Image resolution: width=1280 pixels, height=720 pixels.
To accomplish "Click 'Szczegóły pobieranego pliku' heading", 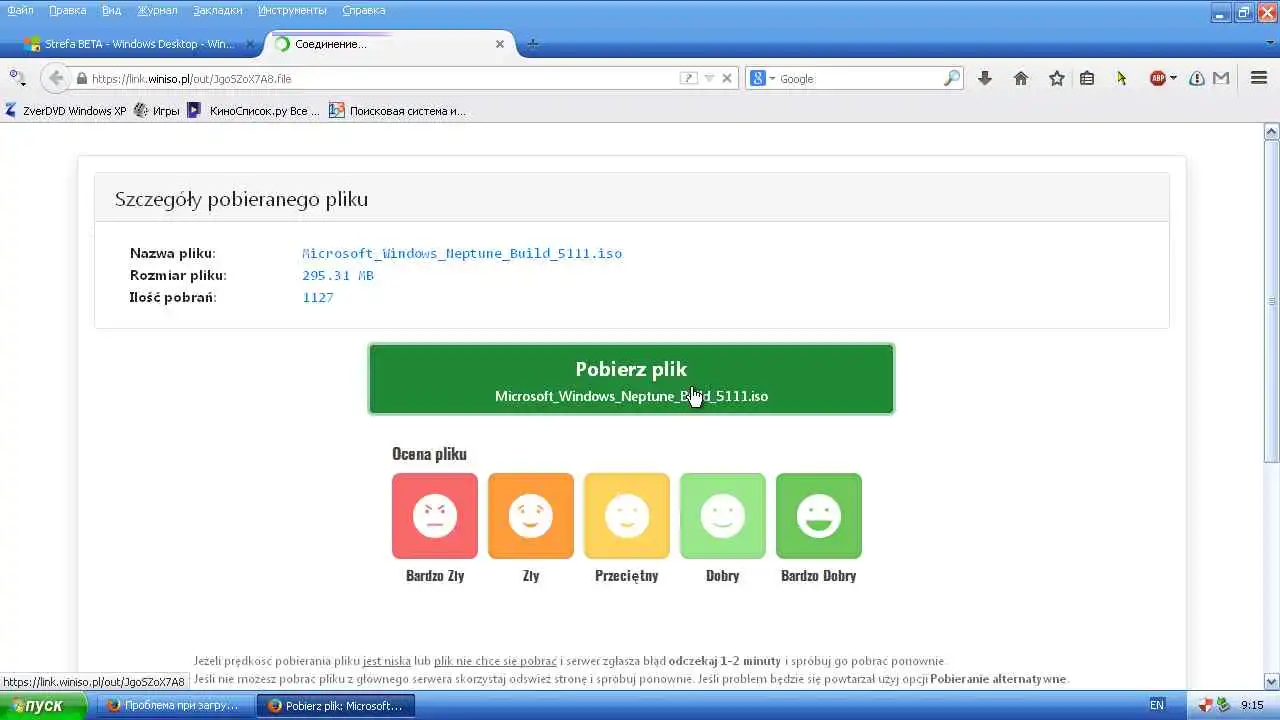I will pyautogui.click(x=241, y=199).
